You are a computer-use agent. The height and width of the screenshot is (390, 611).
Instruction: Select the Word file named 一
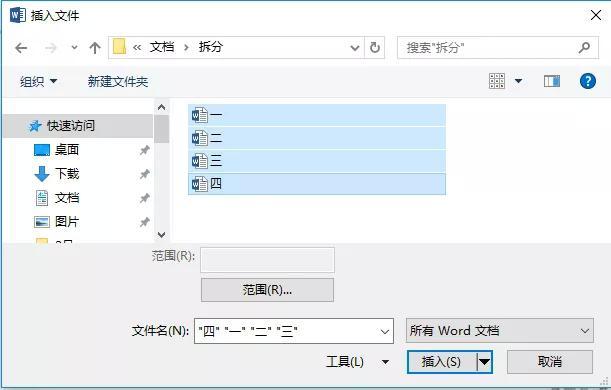(x=317, y=115)
